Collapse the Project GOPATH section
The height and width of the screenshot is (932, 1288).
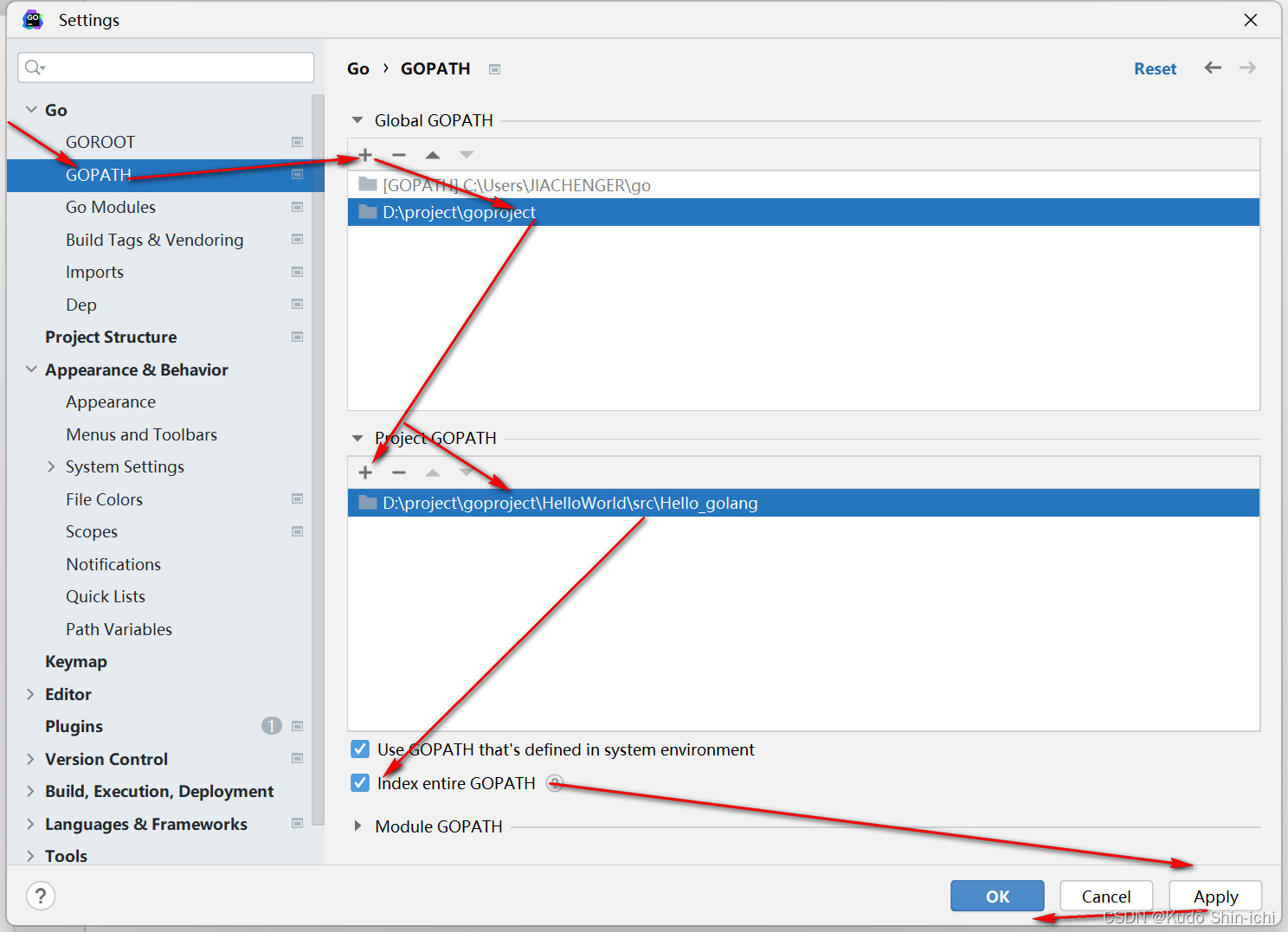click(x=357, y=438)
